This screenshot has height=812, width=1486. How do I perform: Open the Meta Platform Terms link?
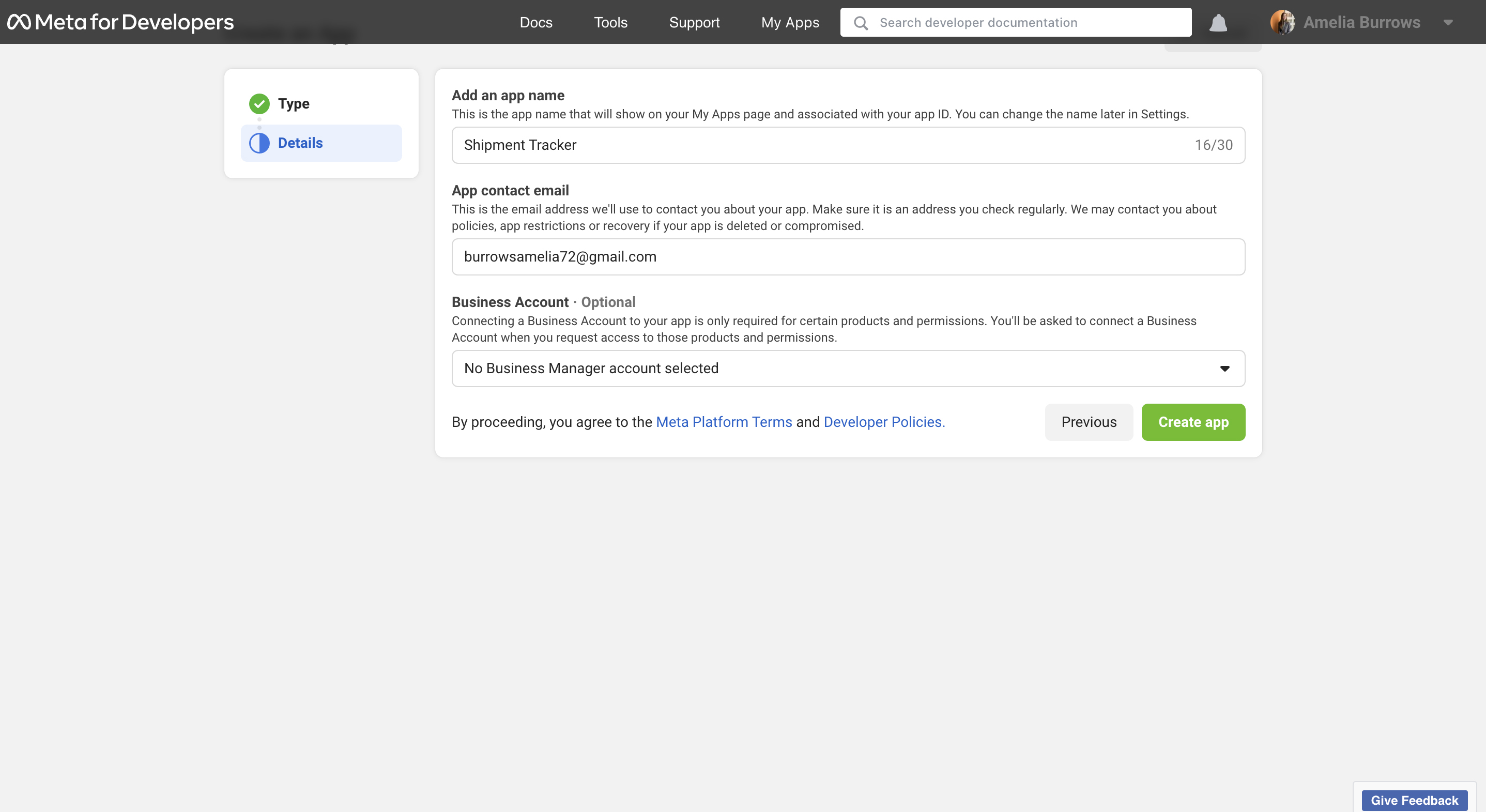point(724,422)
